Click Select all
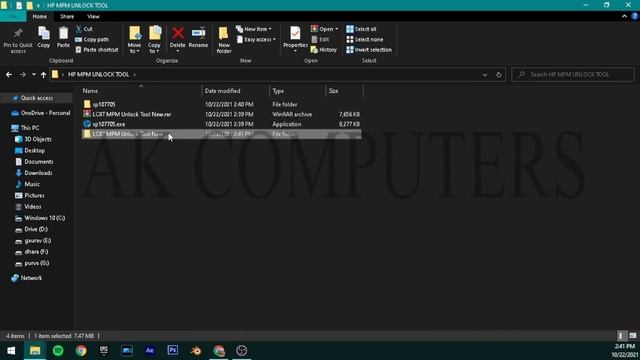This screenshot has width=640, height=360. [x=361, y=29]
